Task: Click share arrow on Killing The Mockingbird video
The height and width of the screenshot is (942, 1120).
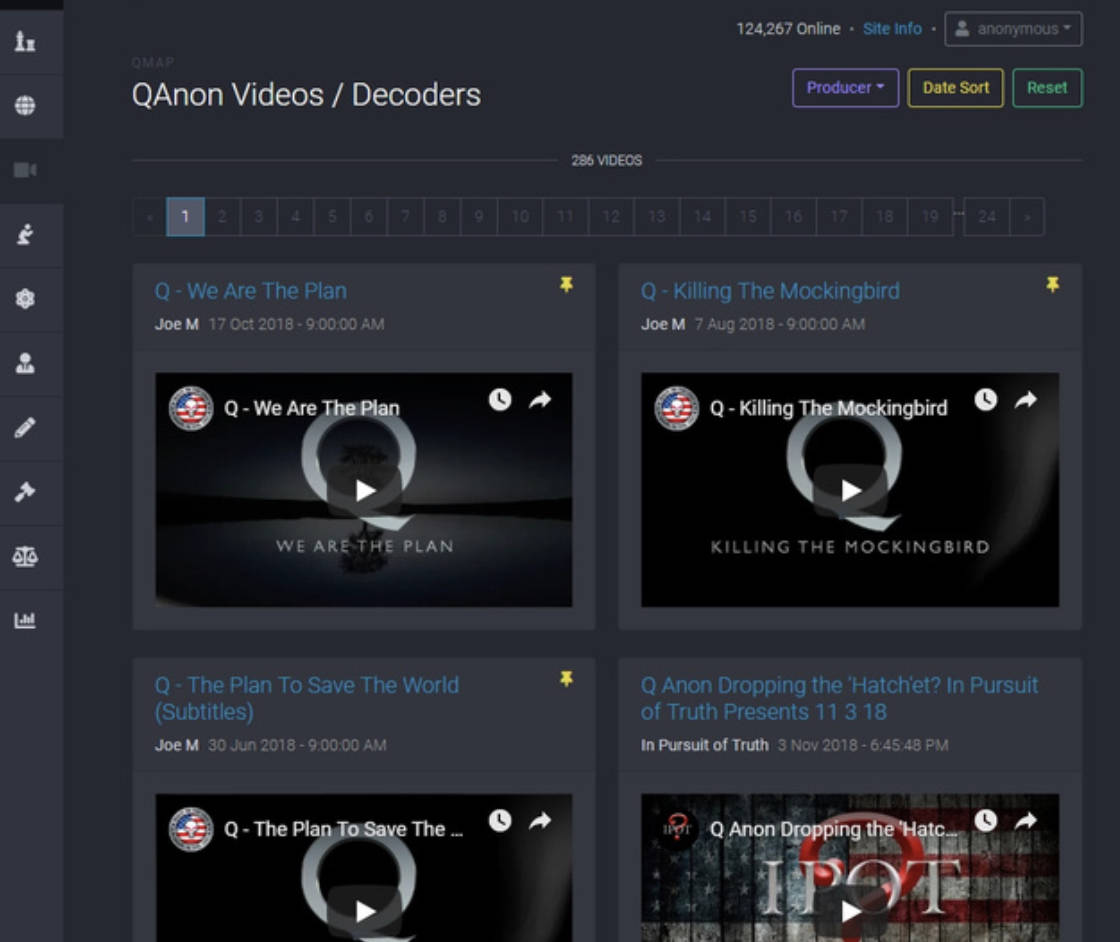Action: [x=1026, y=400]
